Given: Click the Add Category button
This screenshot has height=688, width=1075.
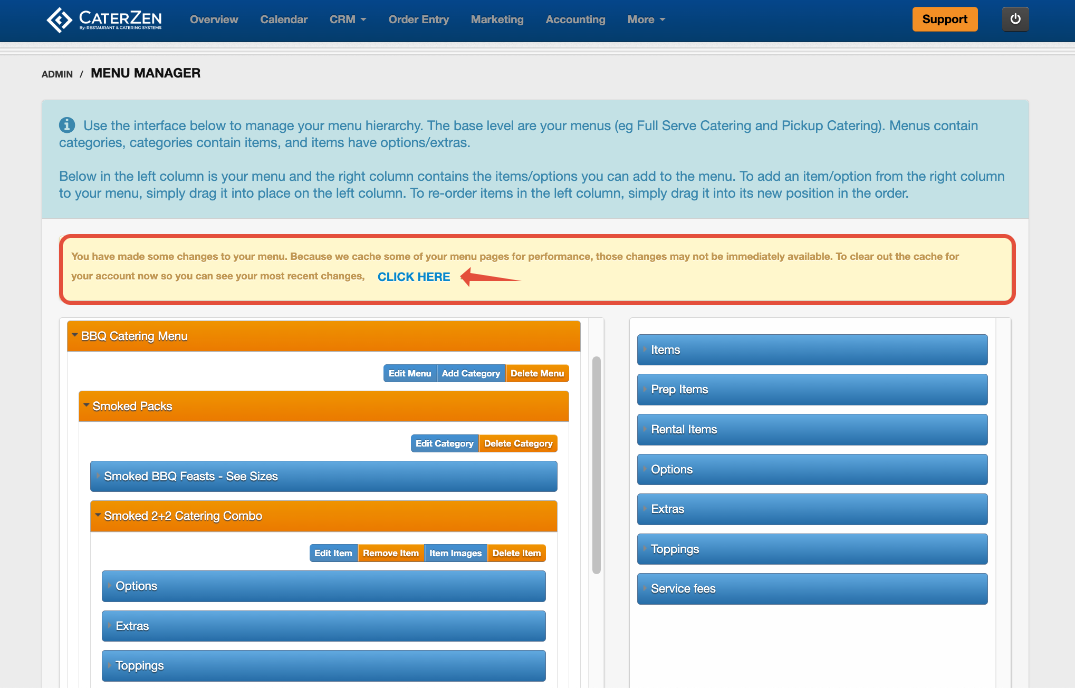Looking at the screenshot, I should tap(471, 373).
